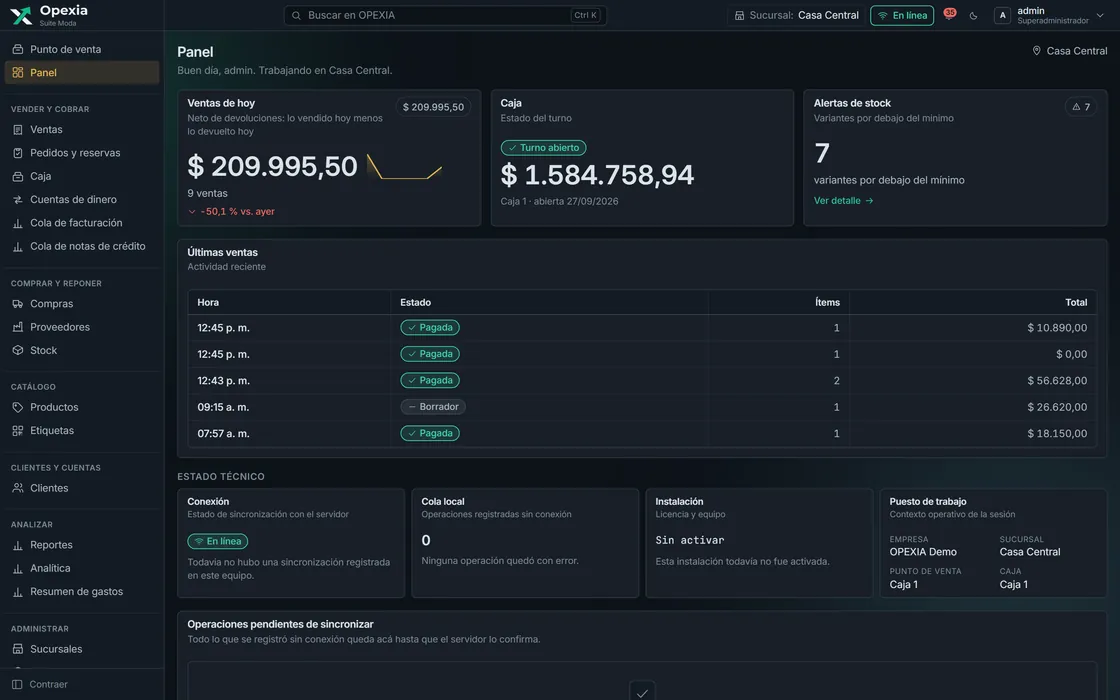The image size is (1120, 700).
Task: Collapse sidebar with Contraer
Action: tap(40, 684)
